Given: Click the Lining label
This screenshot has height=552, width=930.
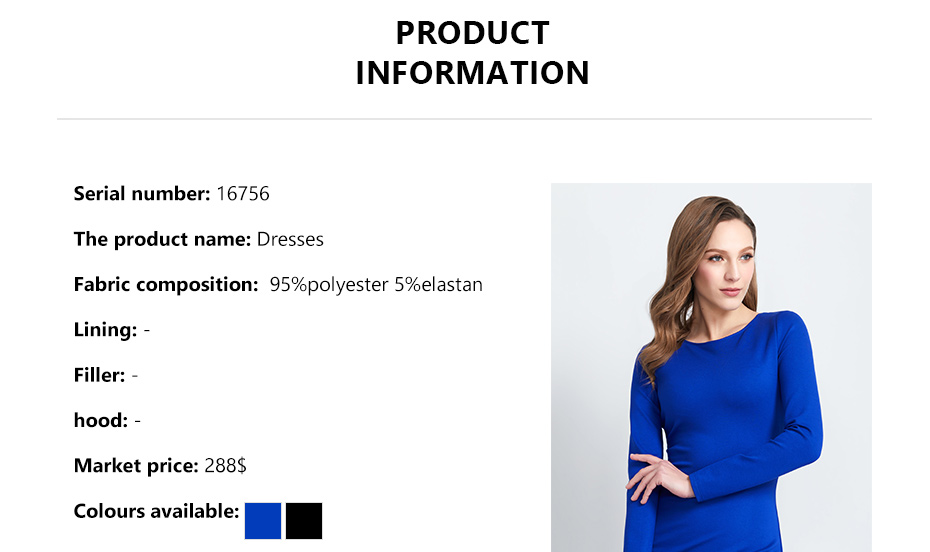Looking at the screenshot, I should click(x=105, y=330).
